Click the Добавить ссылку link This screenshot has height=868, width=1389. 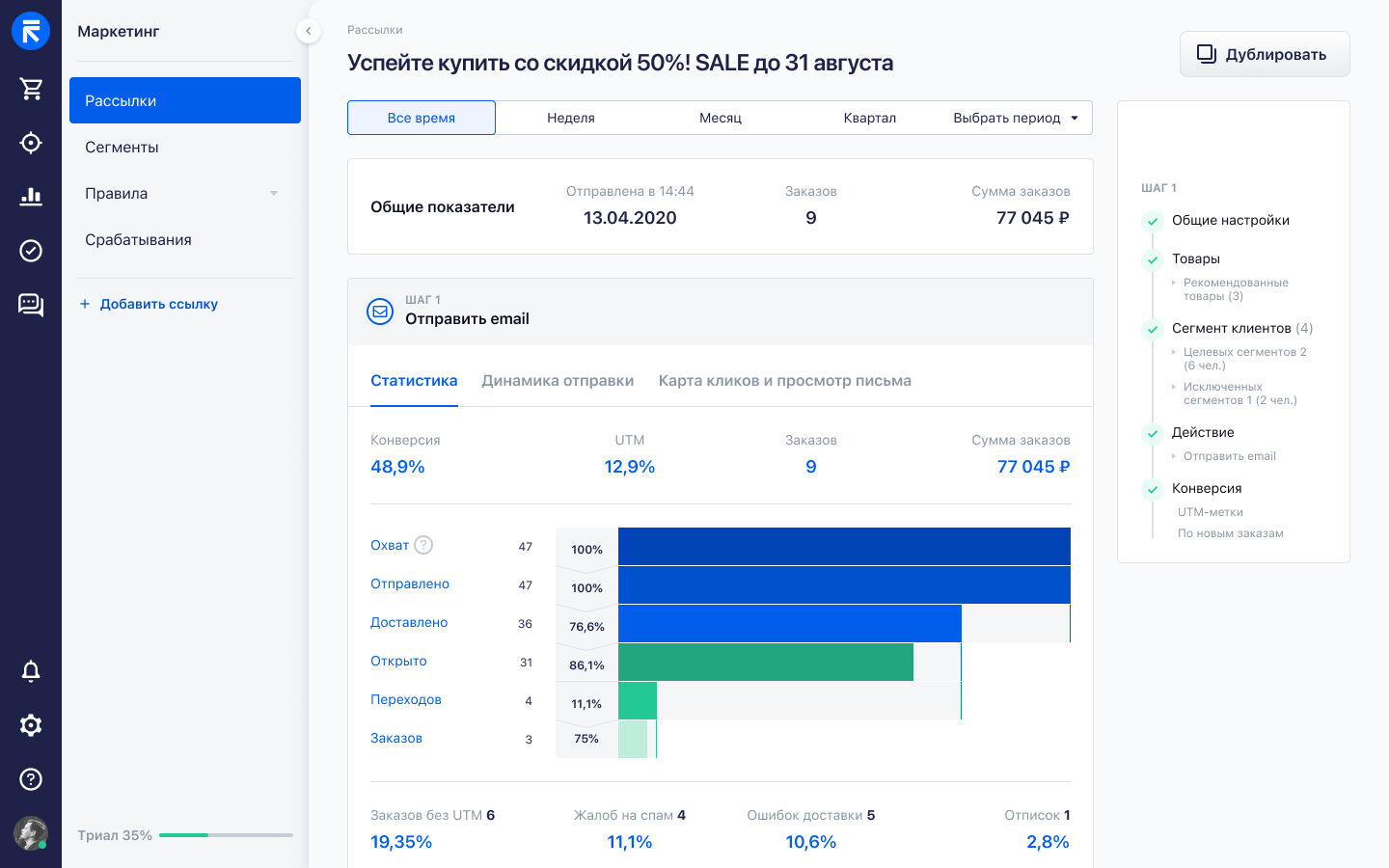150,304
